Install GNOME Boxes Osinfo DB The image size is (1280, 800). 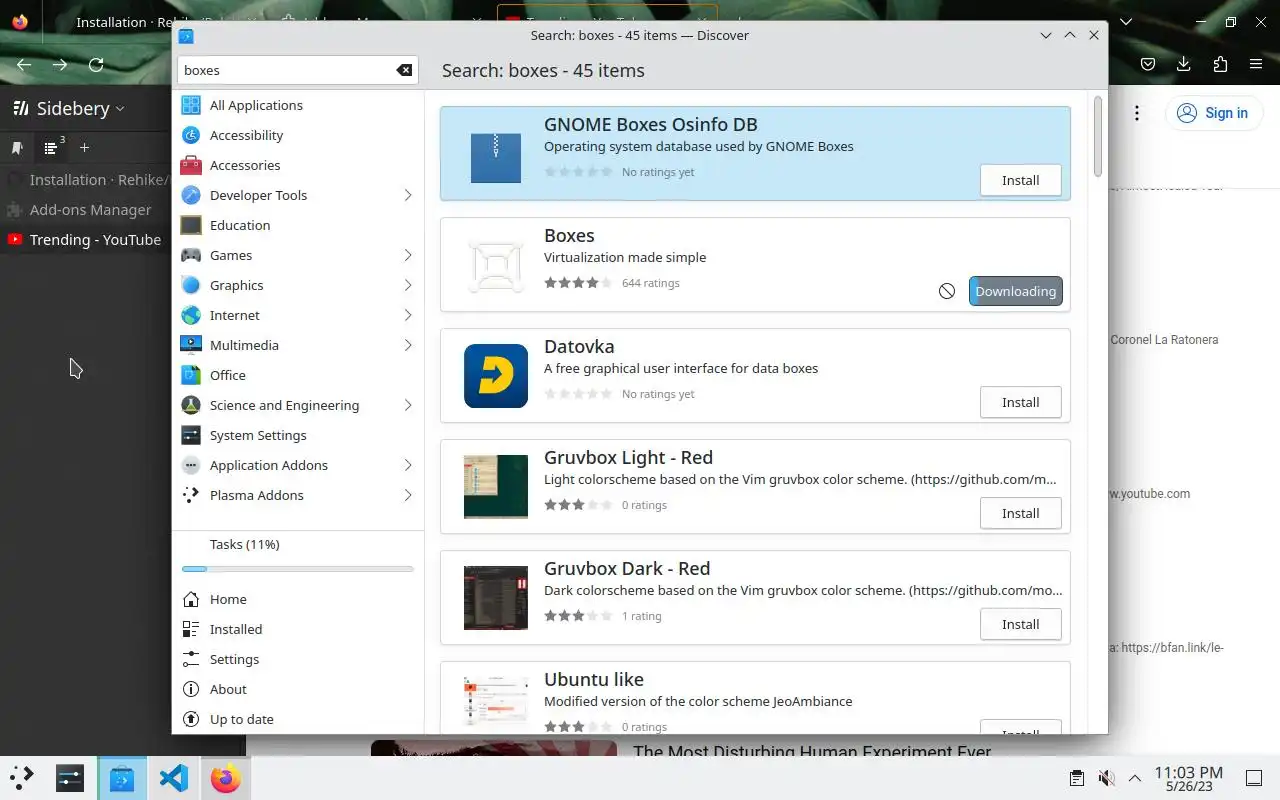[1021, 181]
